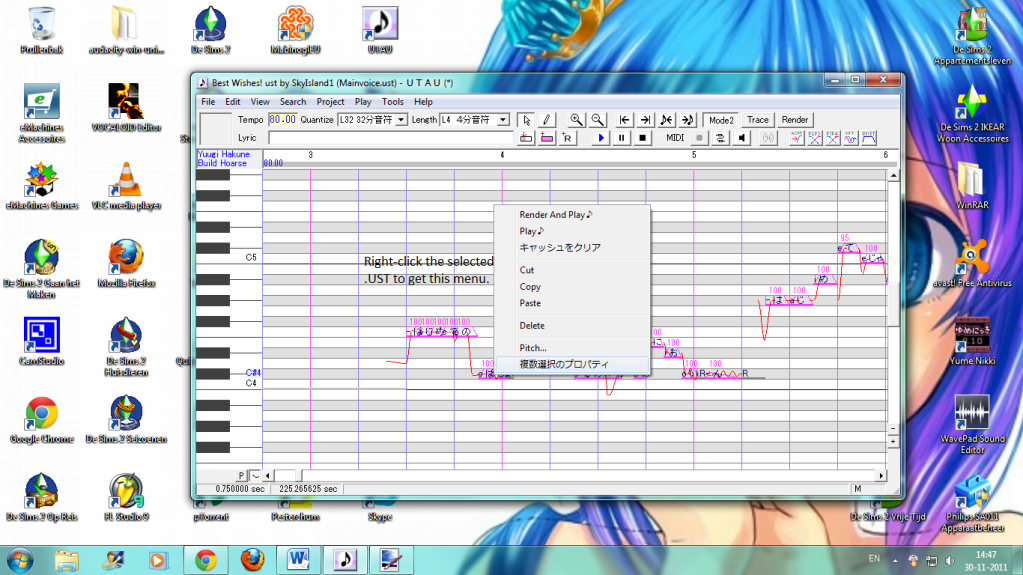Select the arrow selection tool
The width and height of the screenshot is (1023, 575).
(x=528, y=120)
